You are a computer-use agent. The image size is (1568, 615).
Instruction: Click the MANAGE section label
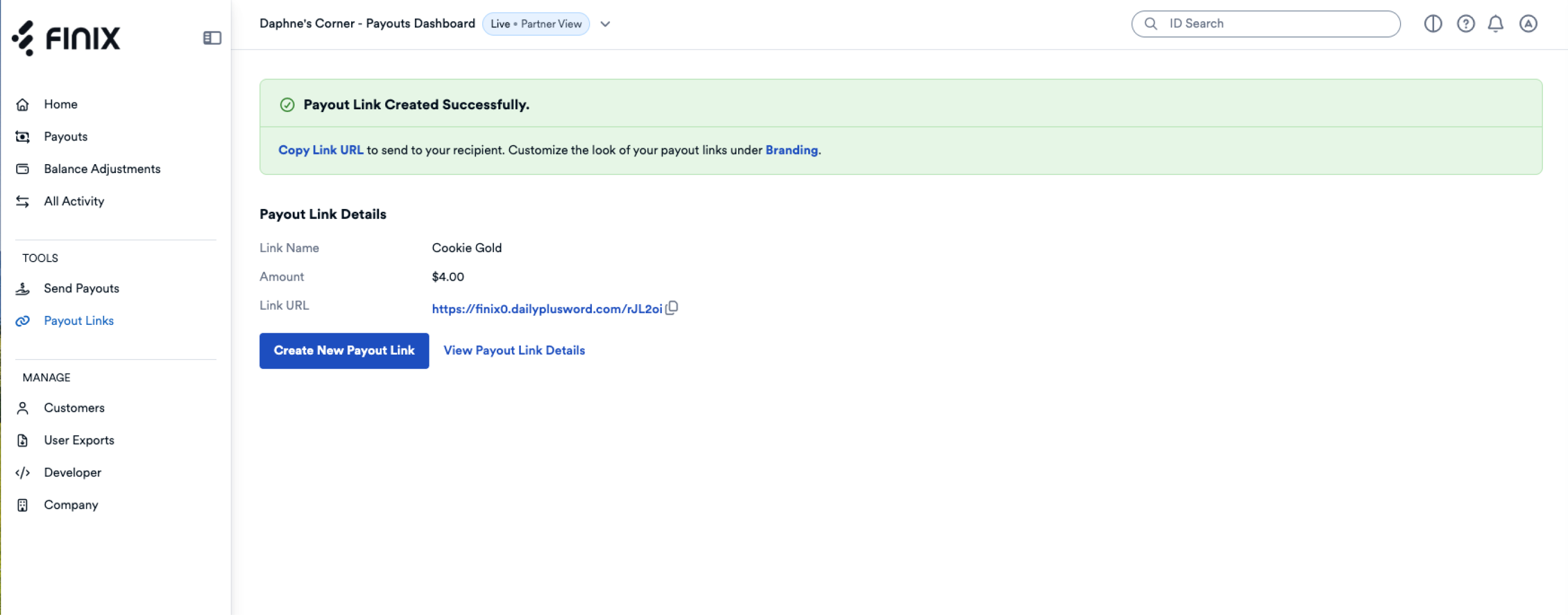46,377
